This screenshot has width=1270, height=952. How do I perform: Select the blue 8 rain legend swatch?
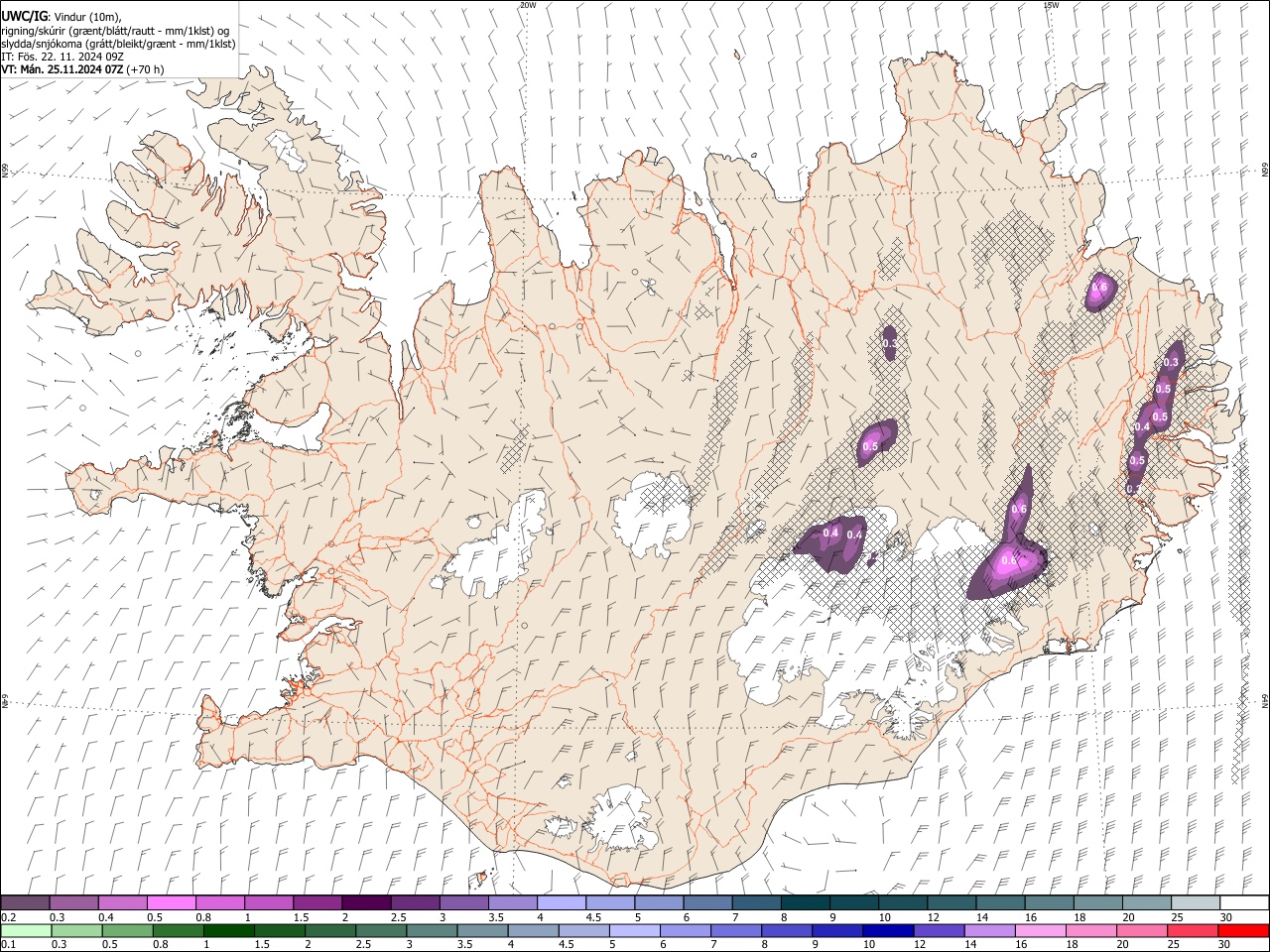pos(788,930)
